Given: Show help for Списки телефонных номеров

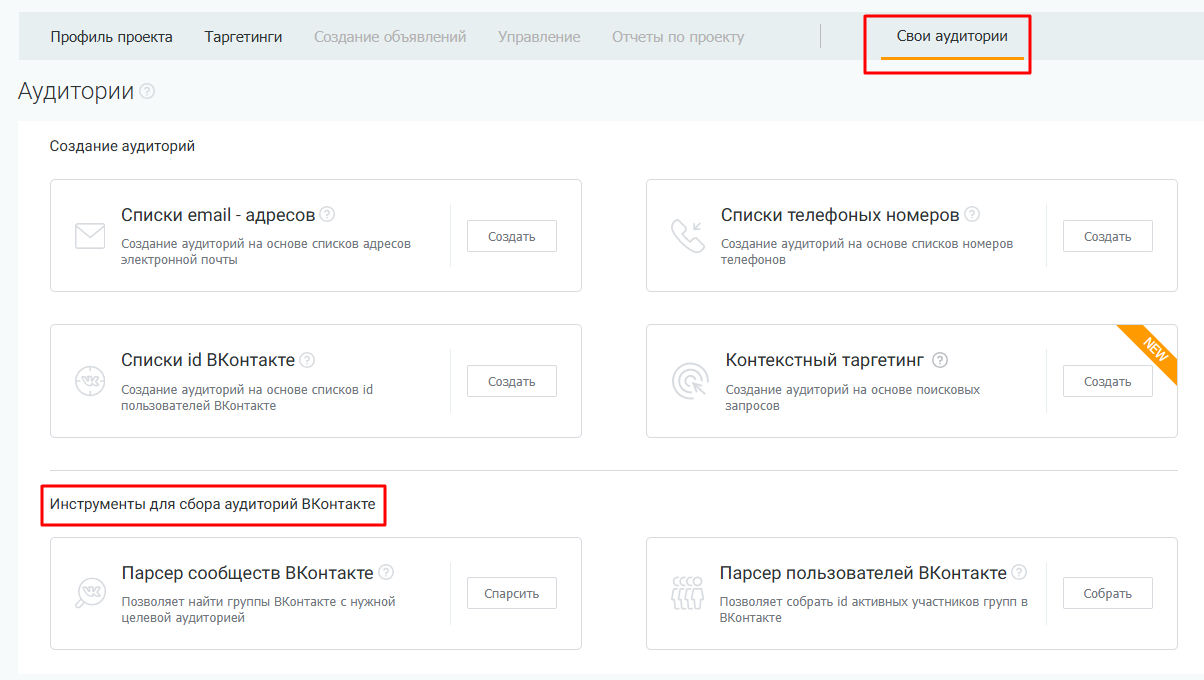Looking at the screenshot, I should (x=972, y=214).
